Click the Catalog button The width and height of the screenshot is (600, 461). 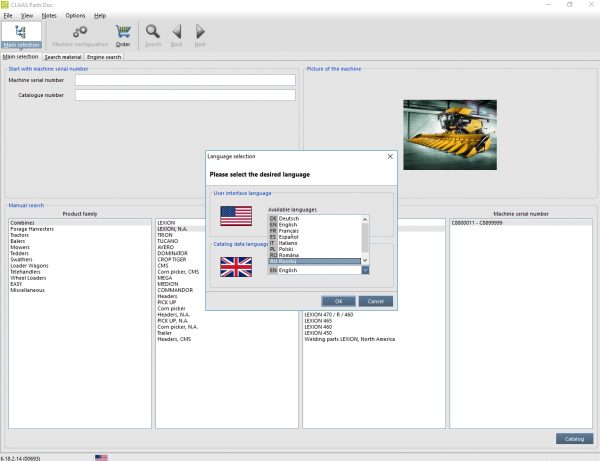point(574,439)
